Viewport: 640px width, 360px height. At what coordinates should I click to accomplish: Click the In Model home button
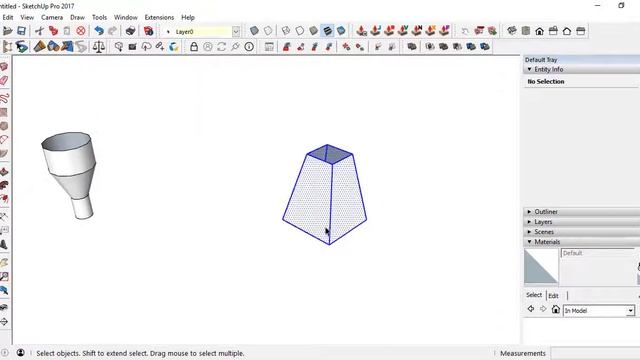tap(556, 309)
